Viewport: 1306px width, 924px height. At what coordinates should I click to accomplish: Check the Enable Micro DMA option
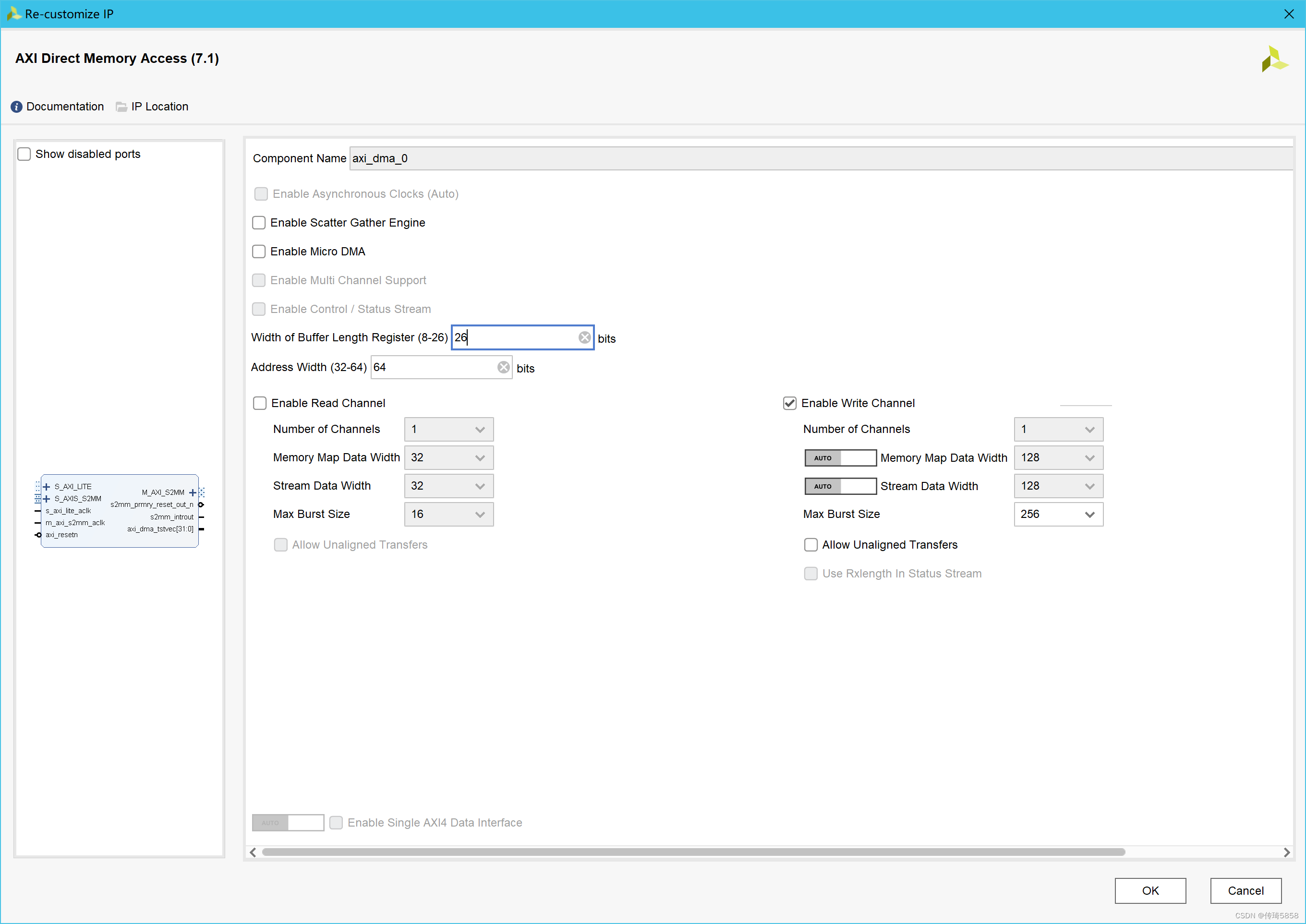pos(259,252)
